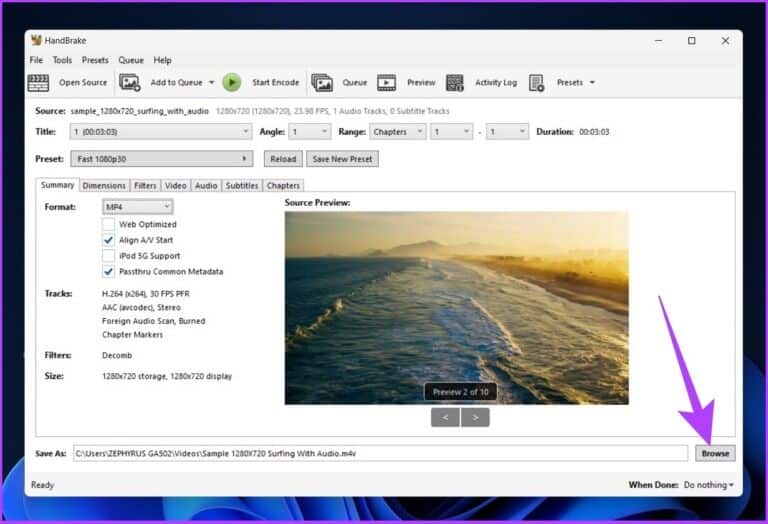Click the Decomb filter text

(117, 356)
